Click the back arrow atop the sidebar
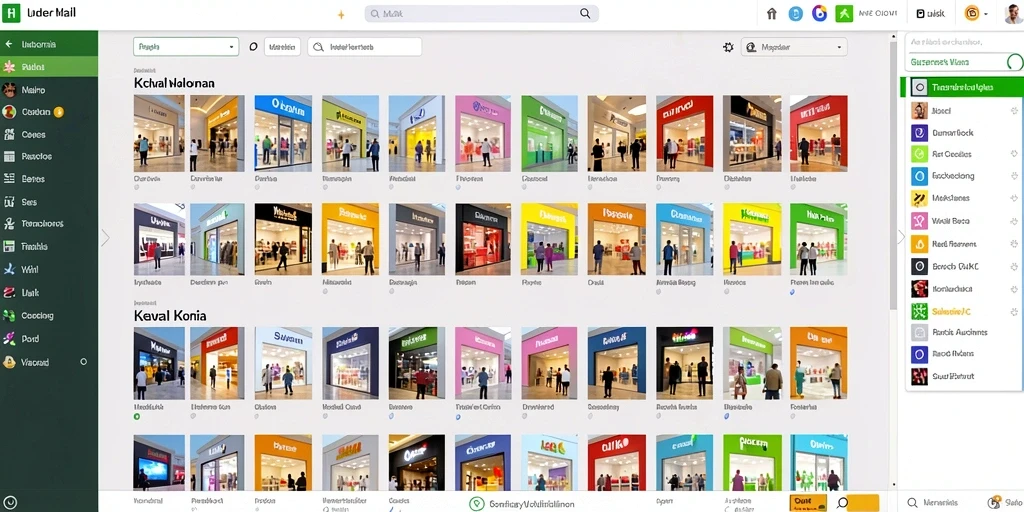Image resolution: width=1024 pixels, height=512 pixels. click(x=8, y=44)
